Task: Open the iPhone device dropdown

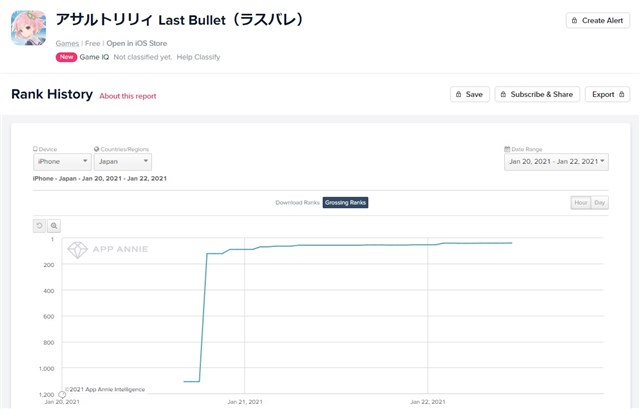Action: coord(62,162)
